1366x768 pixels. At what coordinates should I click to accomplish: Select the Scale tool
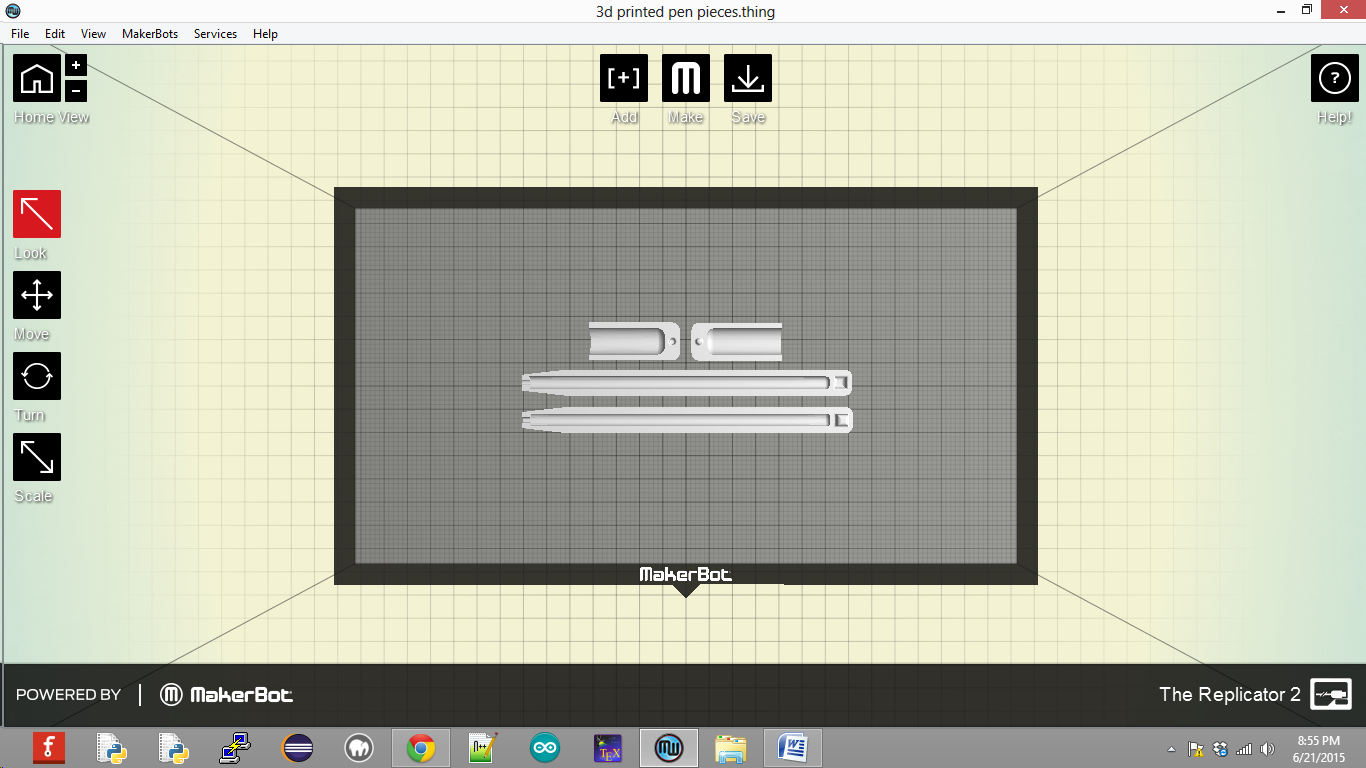coord(37,457)
